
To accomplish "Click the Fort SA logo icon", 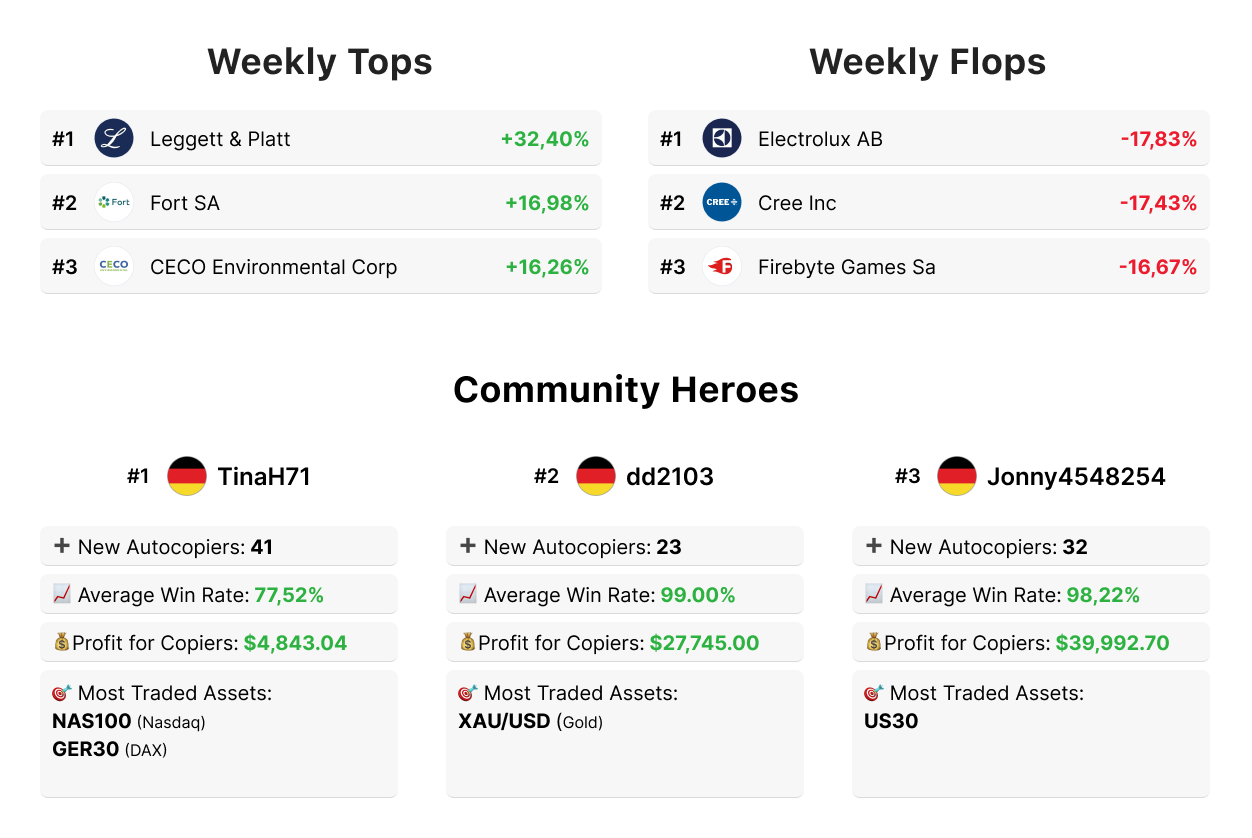I will [x=114, y=203].
